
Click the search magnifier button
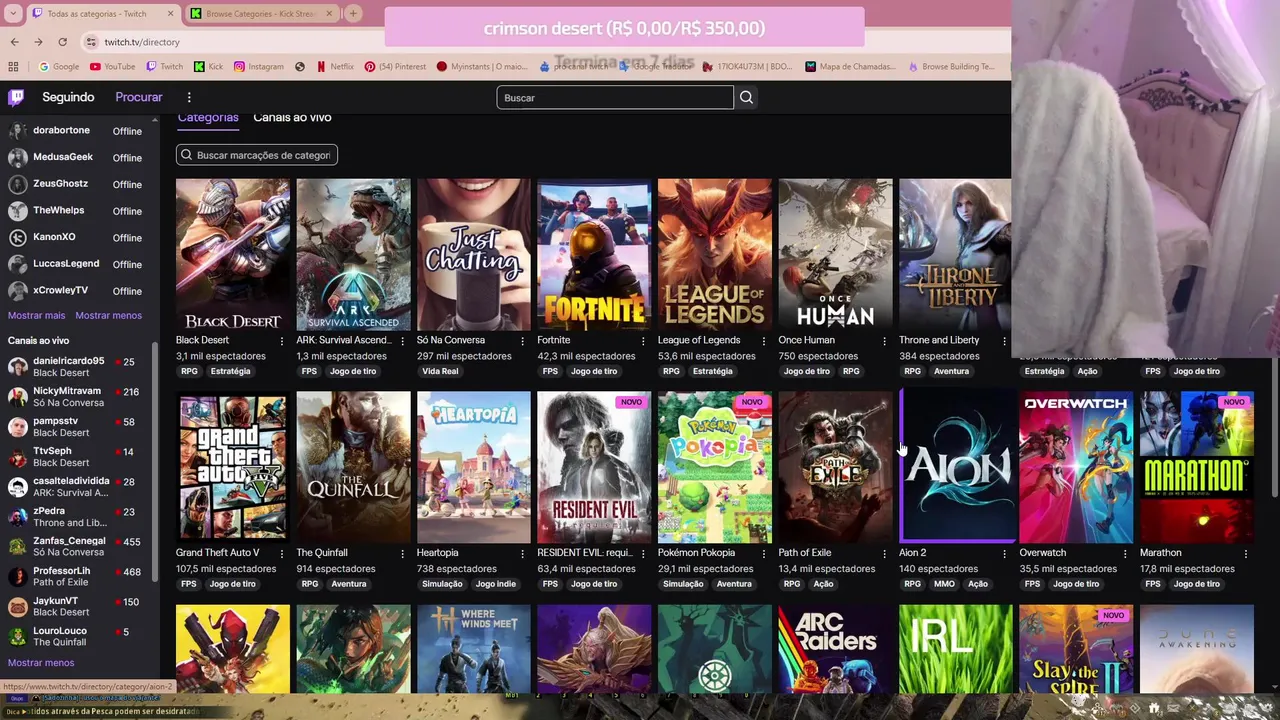pyautogui.click(x=746, y=97)
